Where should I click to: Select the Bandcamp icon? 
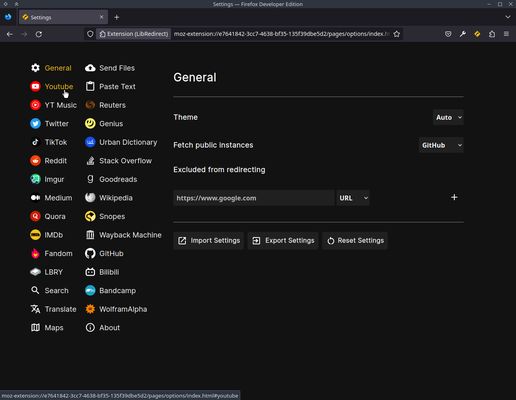(90, 291)
